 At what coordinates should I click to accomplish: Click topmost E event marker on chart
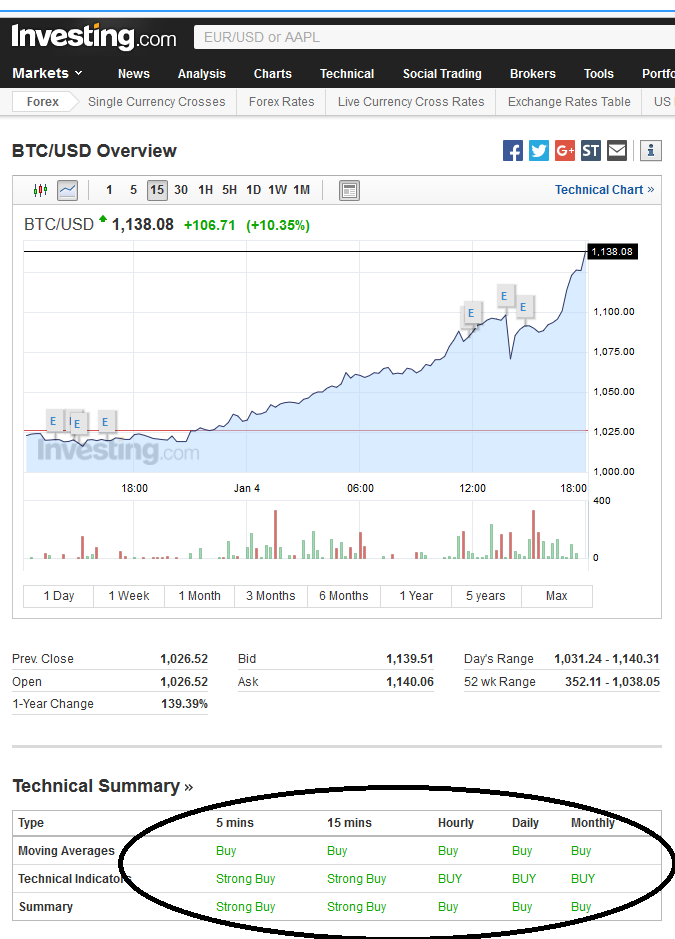(x=504, y=296)
